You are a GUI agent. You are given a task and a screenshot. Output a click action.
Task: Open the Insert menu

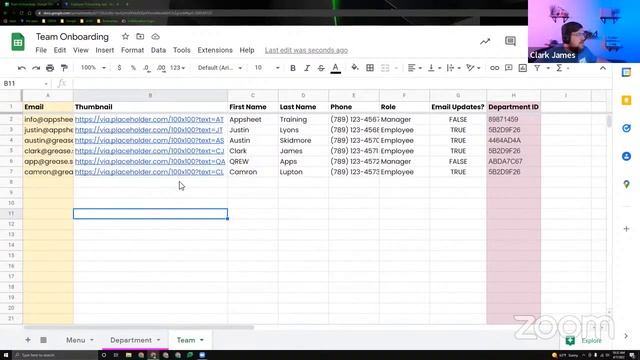[x=104, y=50]
